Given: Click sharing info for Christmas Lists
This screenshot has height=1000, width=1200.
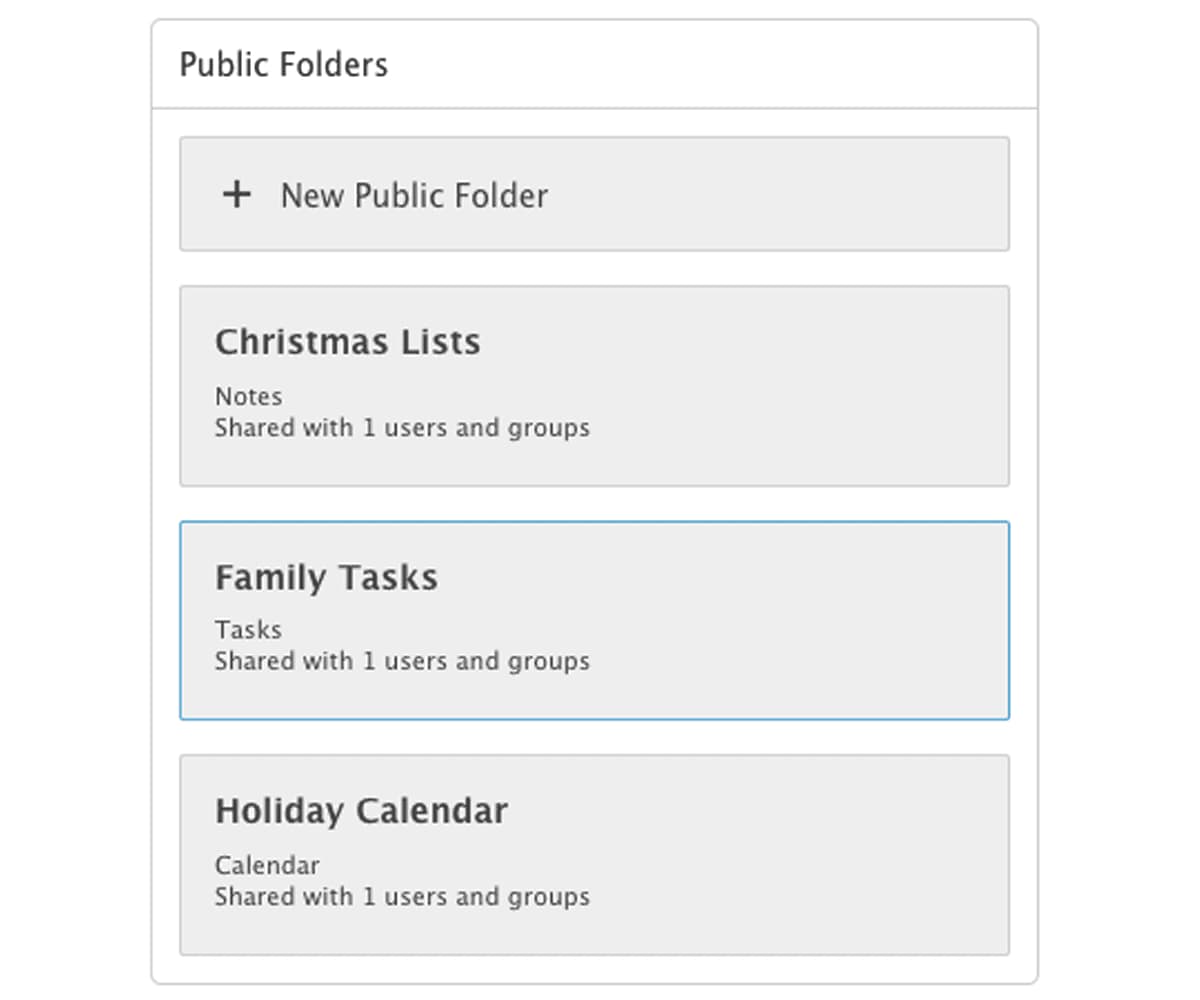Looking at the screenshot, I should [x=402, y=427].
